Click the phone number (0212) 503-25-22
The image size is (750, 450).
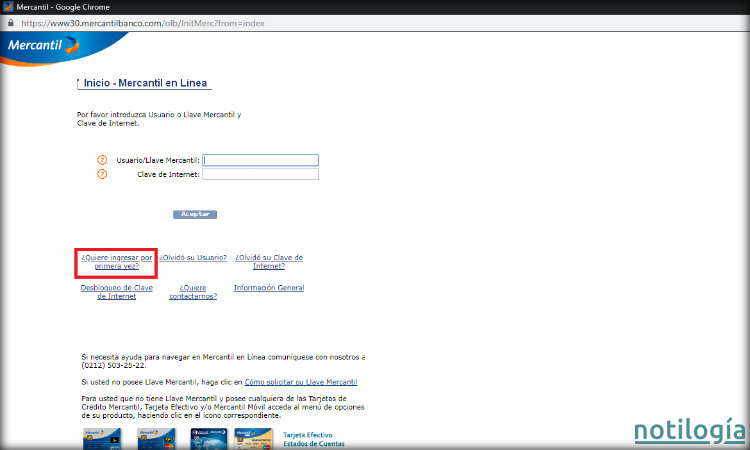click(x=113, y=365)
